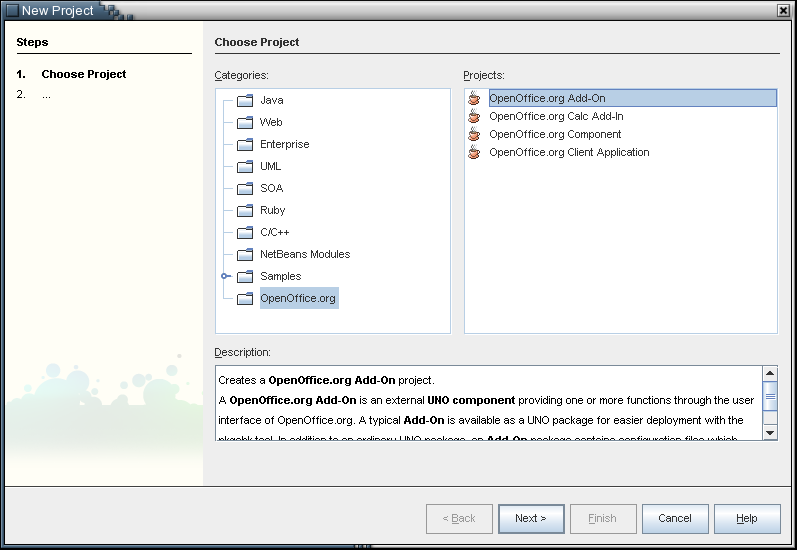Click the SOA category folder icon
The image size is (797, 550).
click(245, 188)
